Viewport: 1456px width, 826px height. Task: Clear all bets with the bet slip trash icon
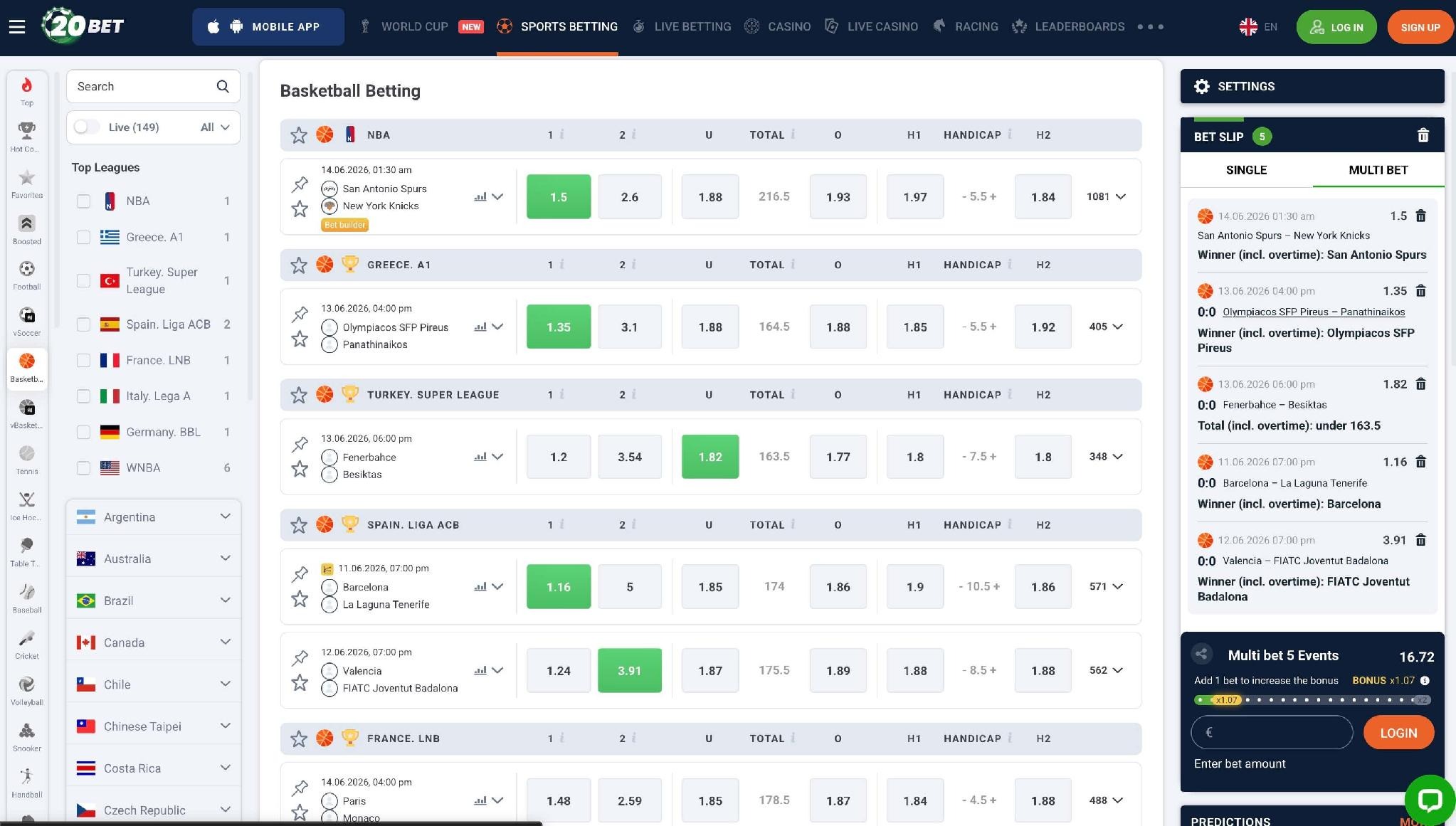[1423, 135]
